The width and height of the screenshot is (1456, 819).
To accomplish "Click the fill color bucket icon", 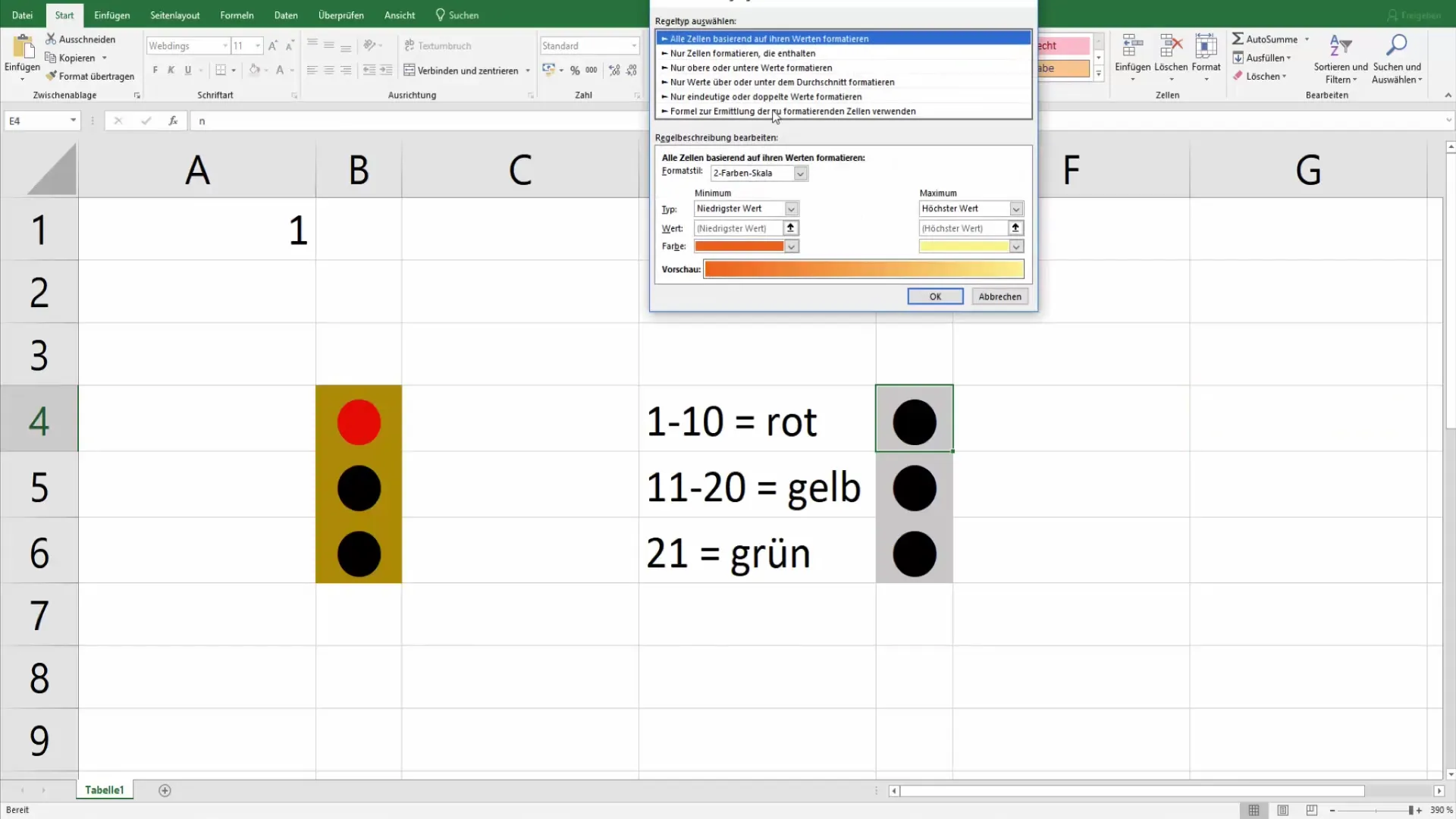I will click(255, 70).
